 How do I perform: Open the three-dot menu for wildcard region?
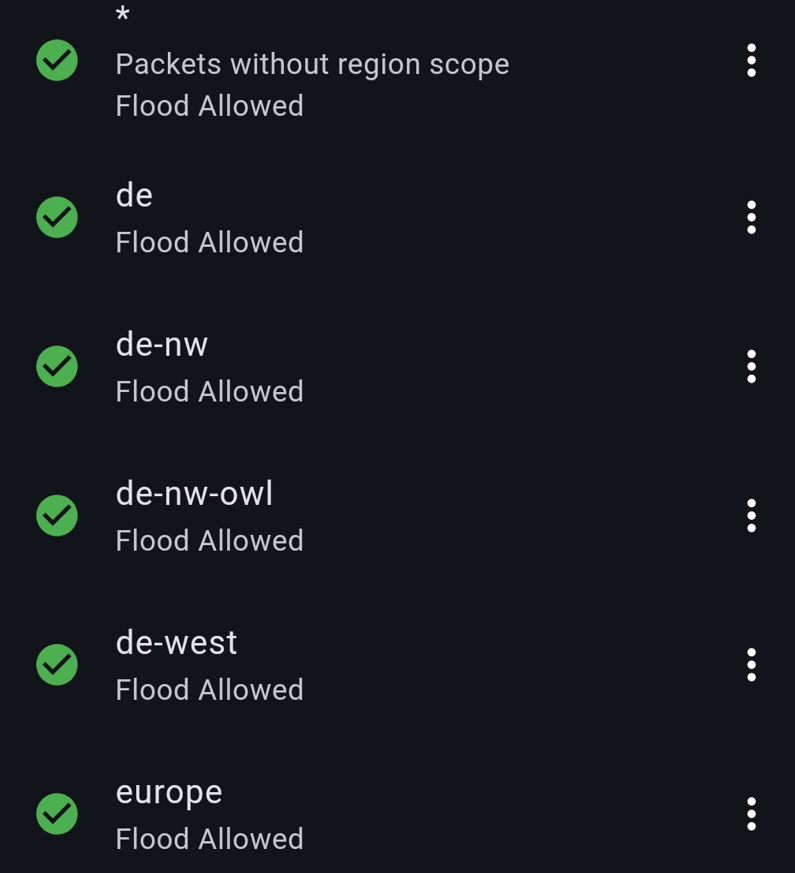coord(751,61)
